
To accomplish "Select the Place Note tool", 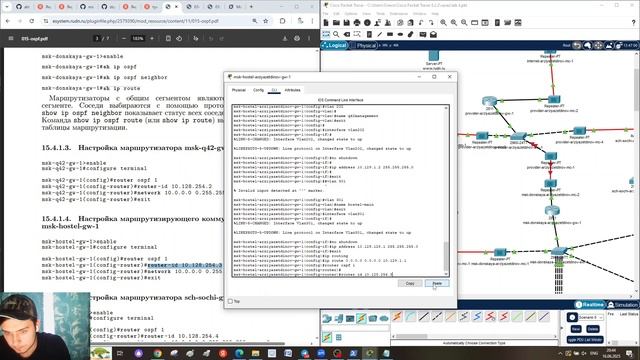I will [369, 34].
